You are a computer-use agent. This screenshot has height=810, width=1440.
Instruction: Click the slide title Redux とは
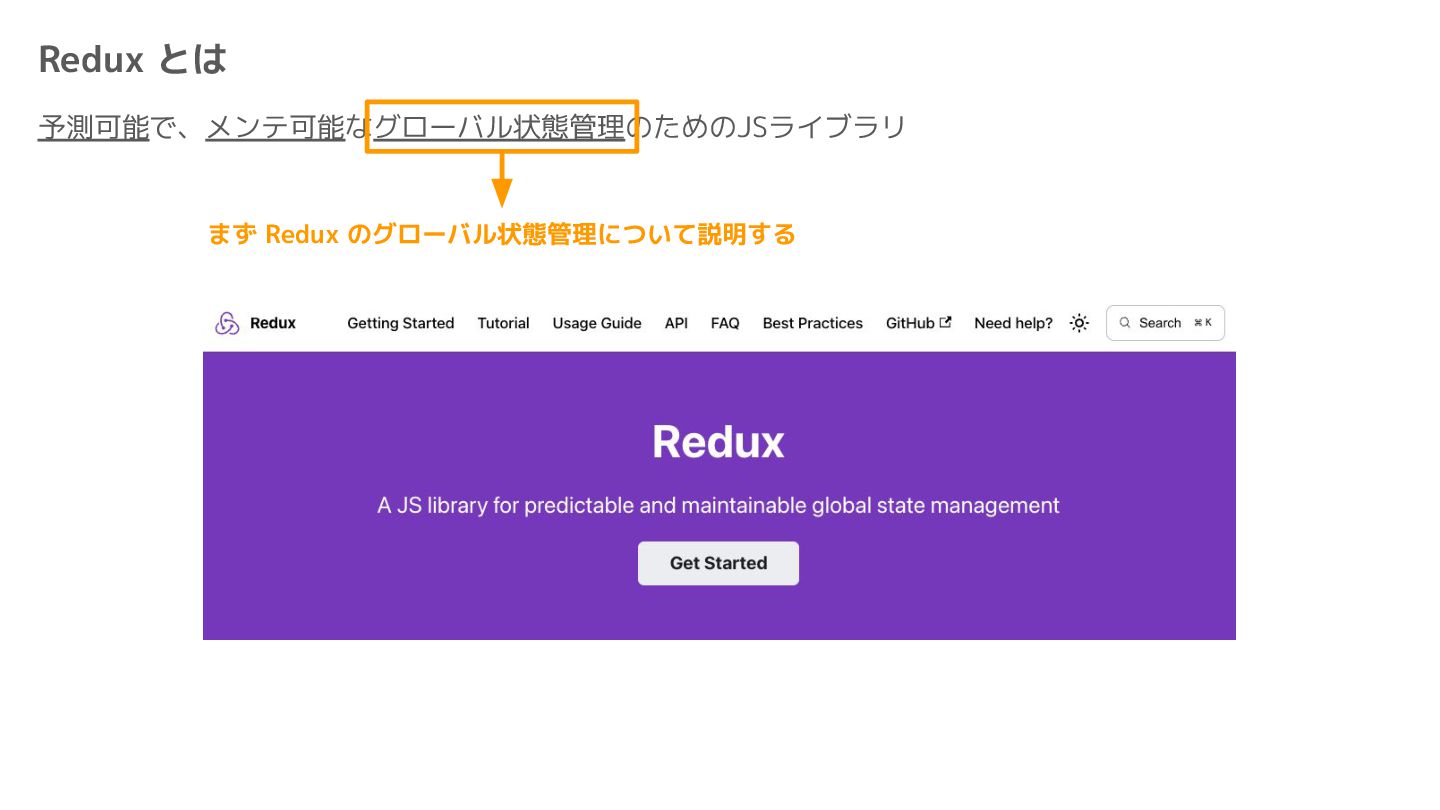pos(133,60)
